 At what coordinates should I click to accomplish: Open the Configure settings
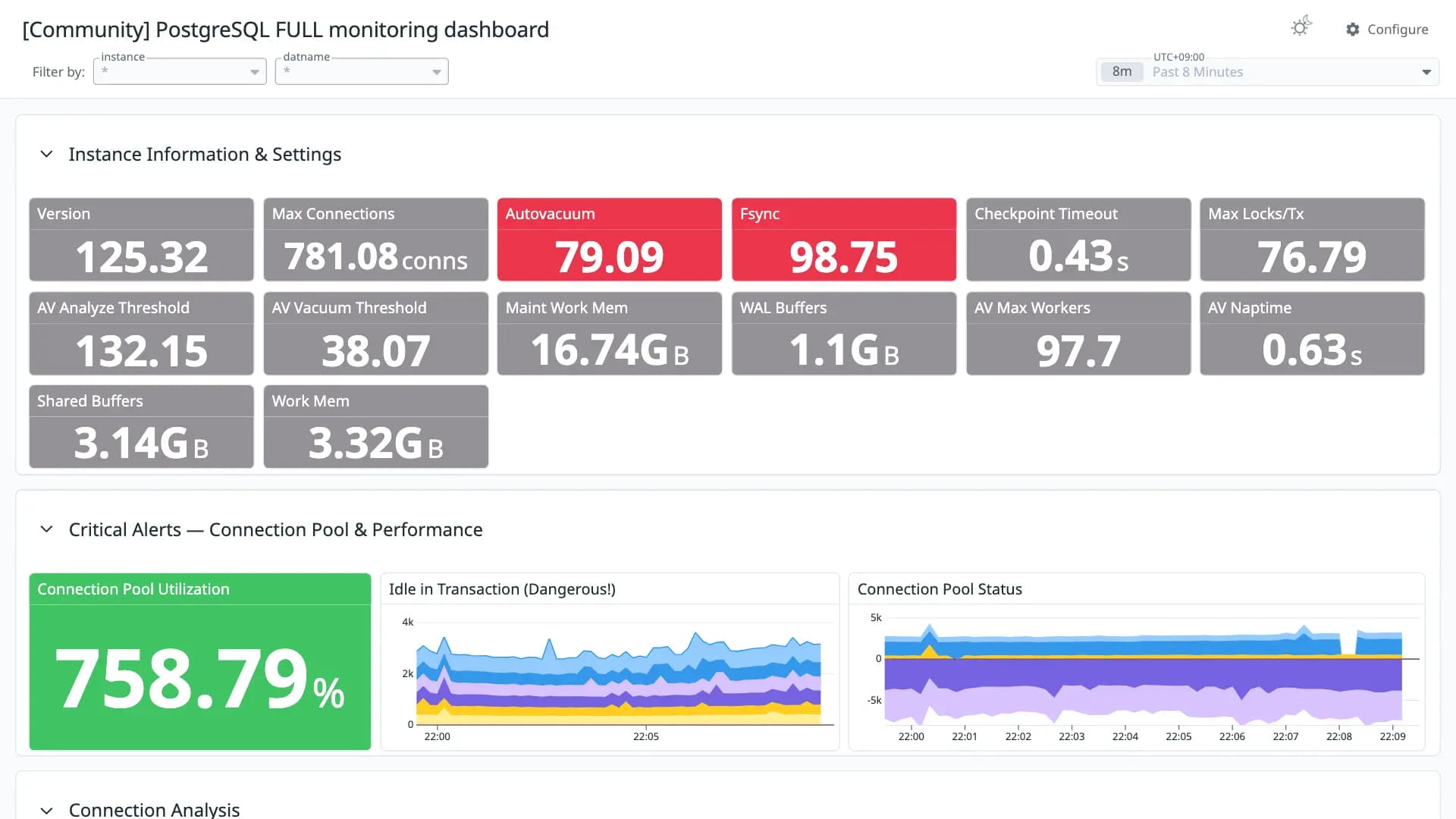tap(1387, 29)
